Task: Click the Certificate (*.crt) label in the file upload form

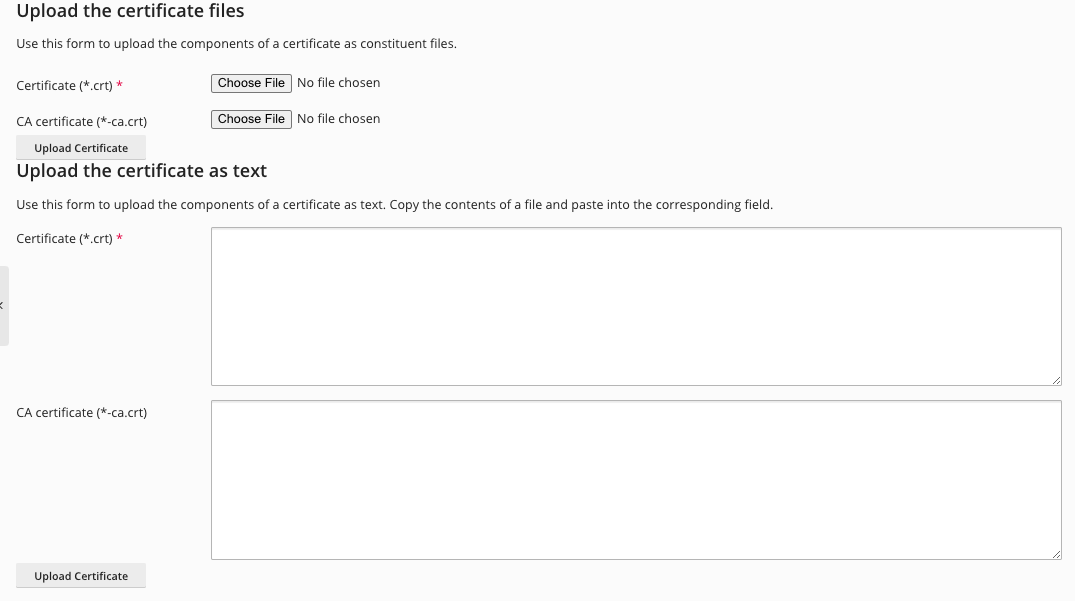Action: pyautogui.click(x=64, y=86)
